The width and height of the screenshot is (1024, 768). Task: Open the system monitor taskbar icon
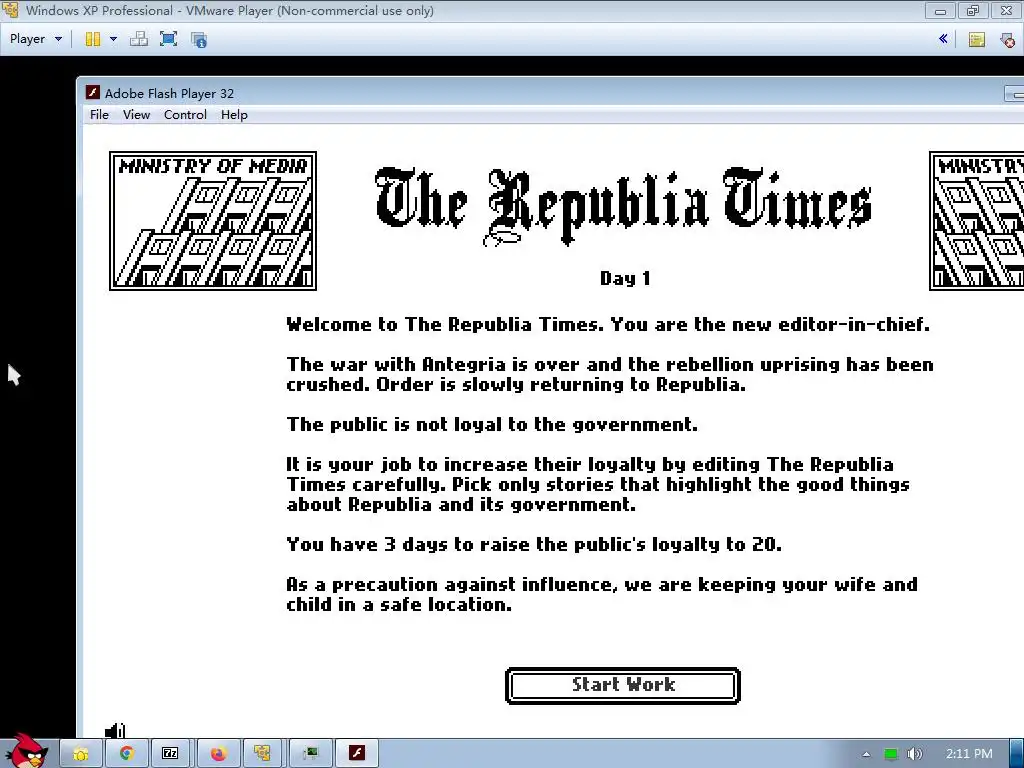pos(311,754)
